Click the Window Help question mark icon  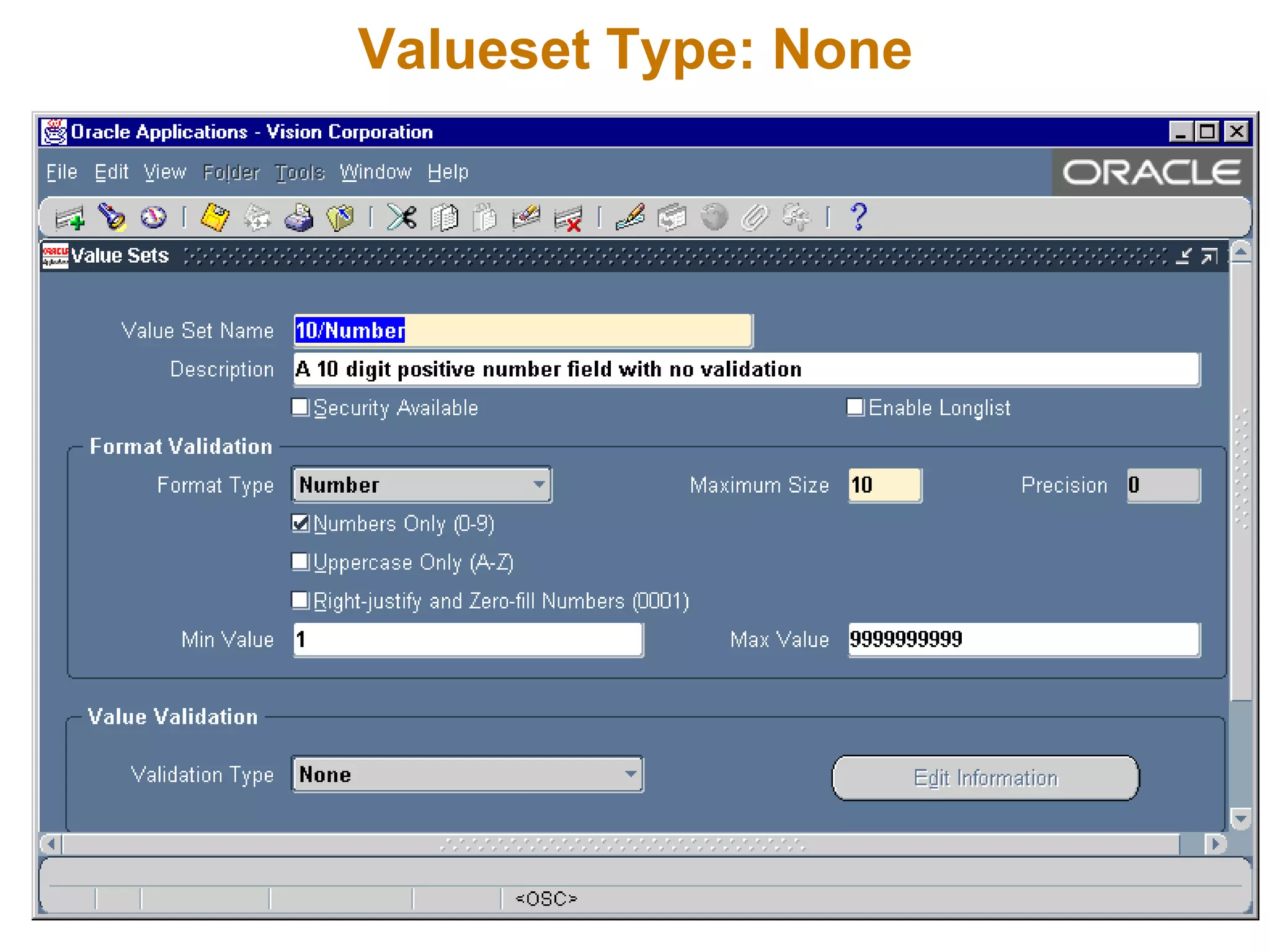[x=859, y=218]
